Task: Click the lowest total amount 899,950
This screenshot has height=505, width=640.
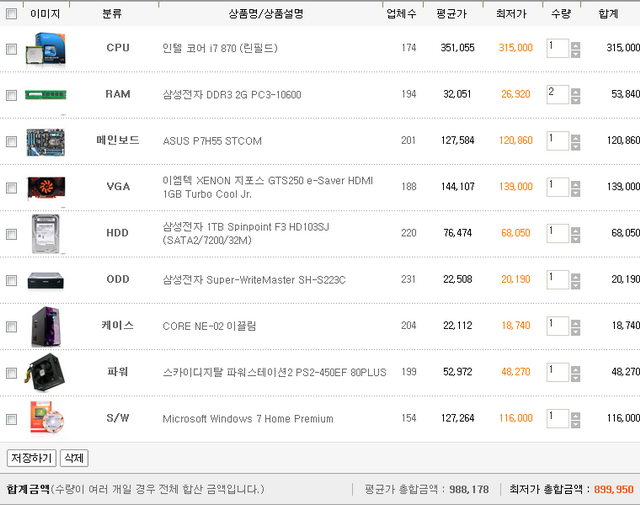Action: coord(613,489)
